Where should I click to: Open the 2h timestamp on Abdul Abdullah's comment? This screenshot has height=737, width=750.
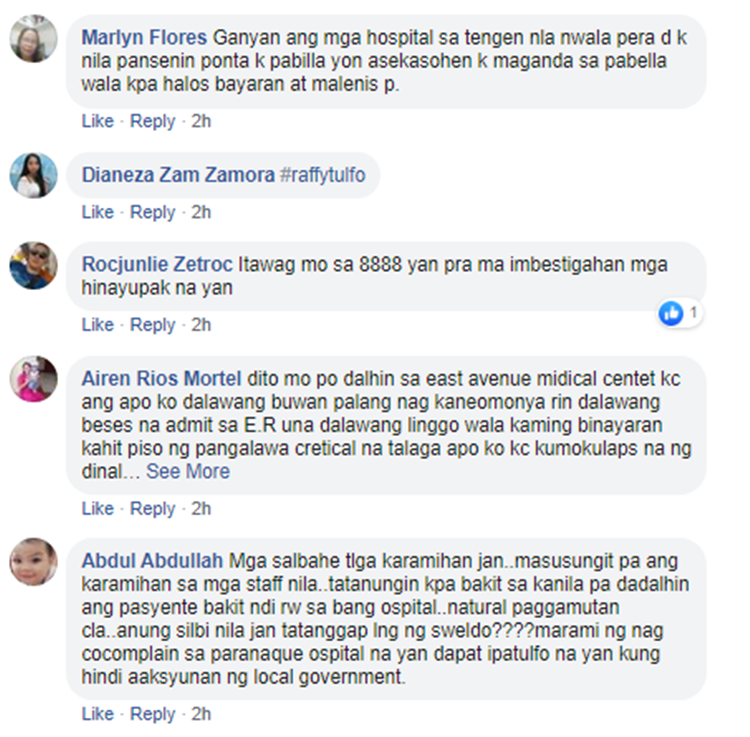[x=201, y=714]
